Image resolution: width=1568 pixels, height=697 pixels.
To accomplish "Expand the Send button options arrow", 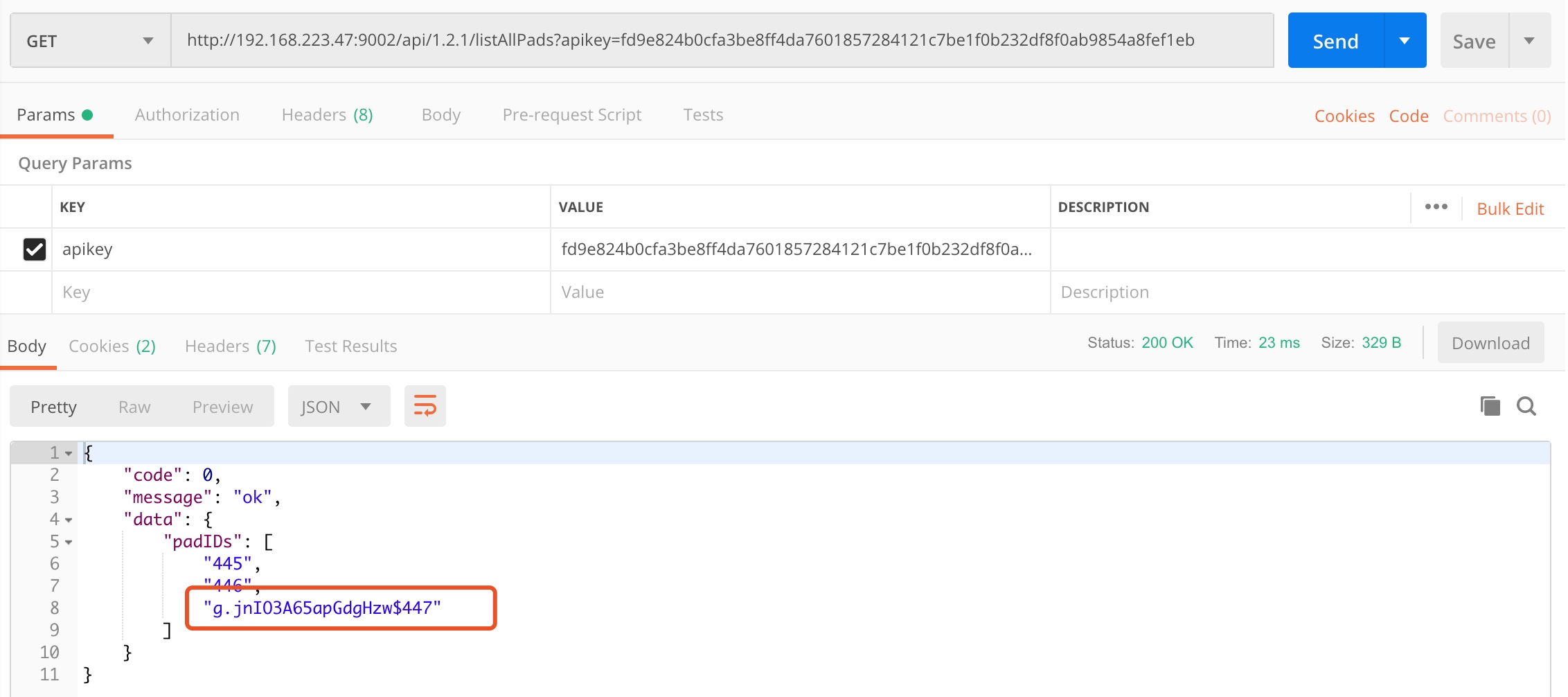I will click(1403, 40).
